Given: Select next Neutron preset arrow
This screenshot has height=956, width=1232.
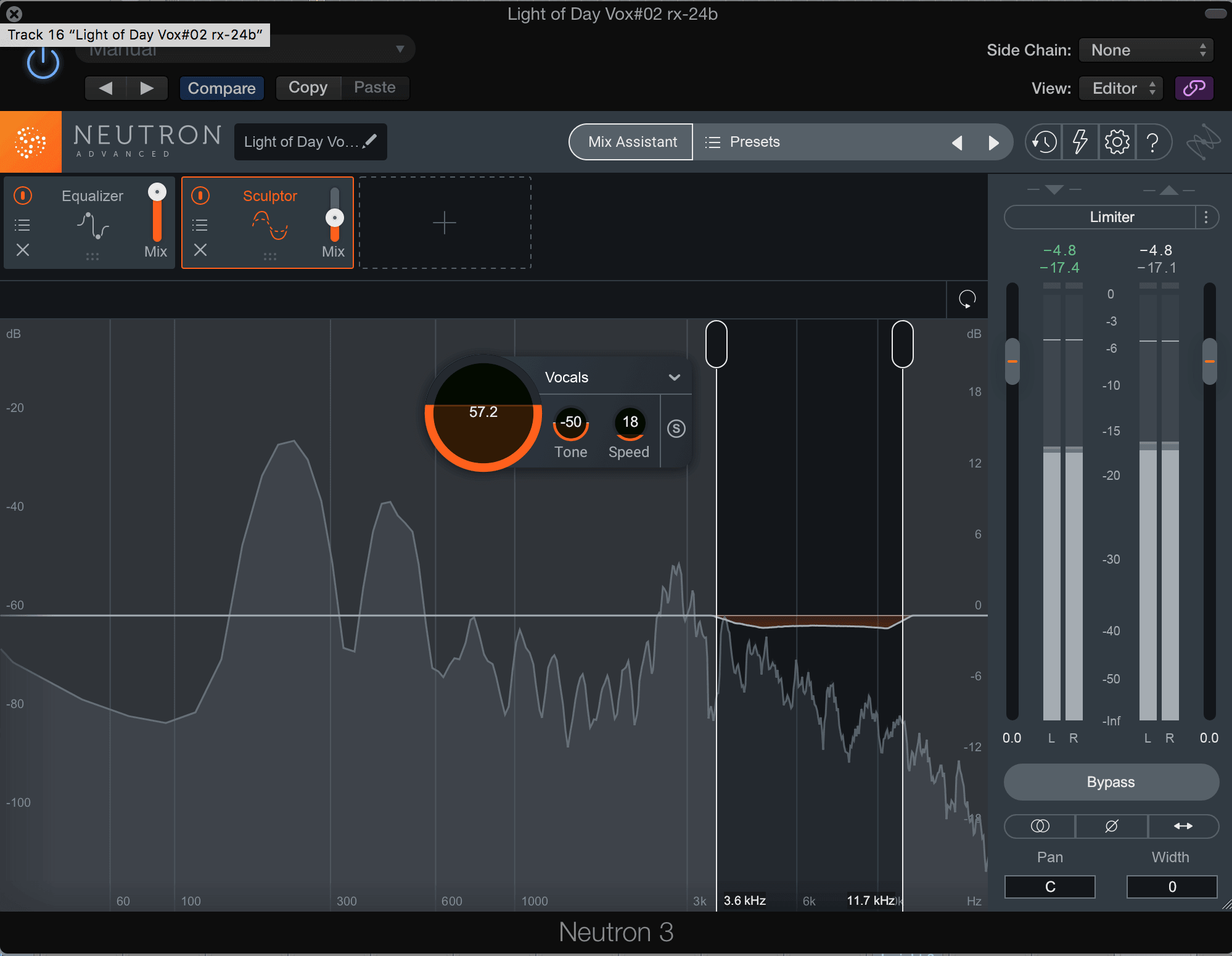Looking at the screenshot, I should pyautogui.click(x=993, y=143).
